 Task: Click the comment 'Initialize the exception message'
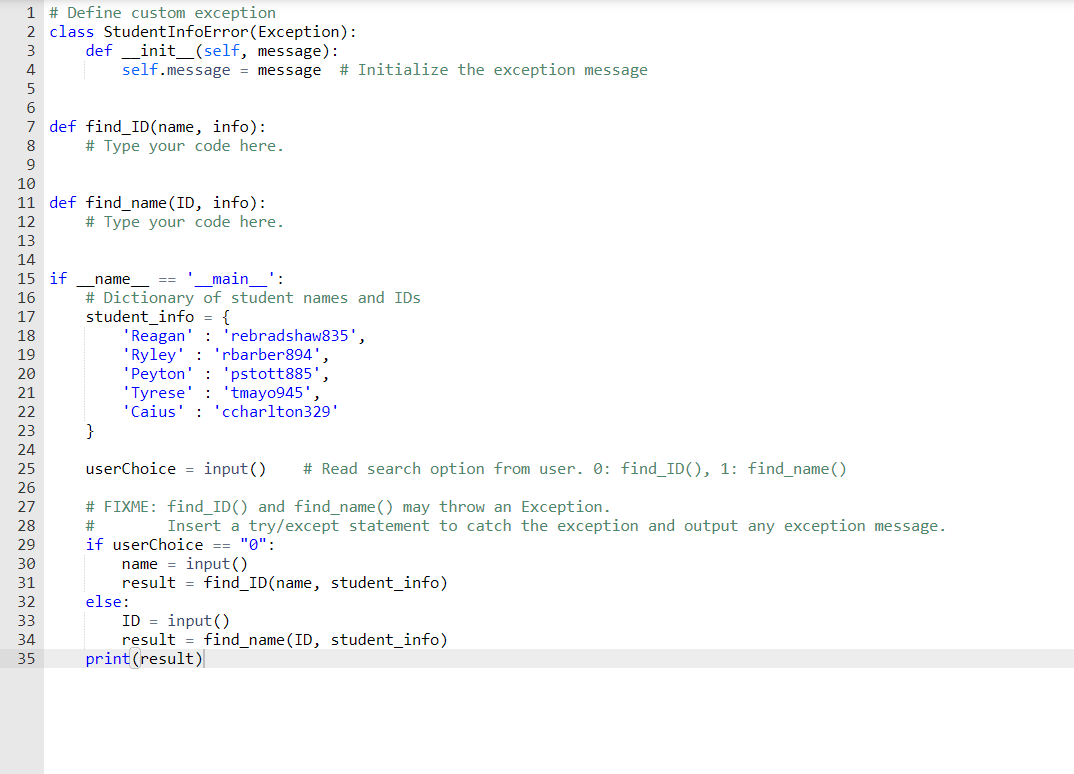tap(502, 71)
